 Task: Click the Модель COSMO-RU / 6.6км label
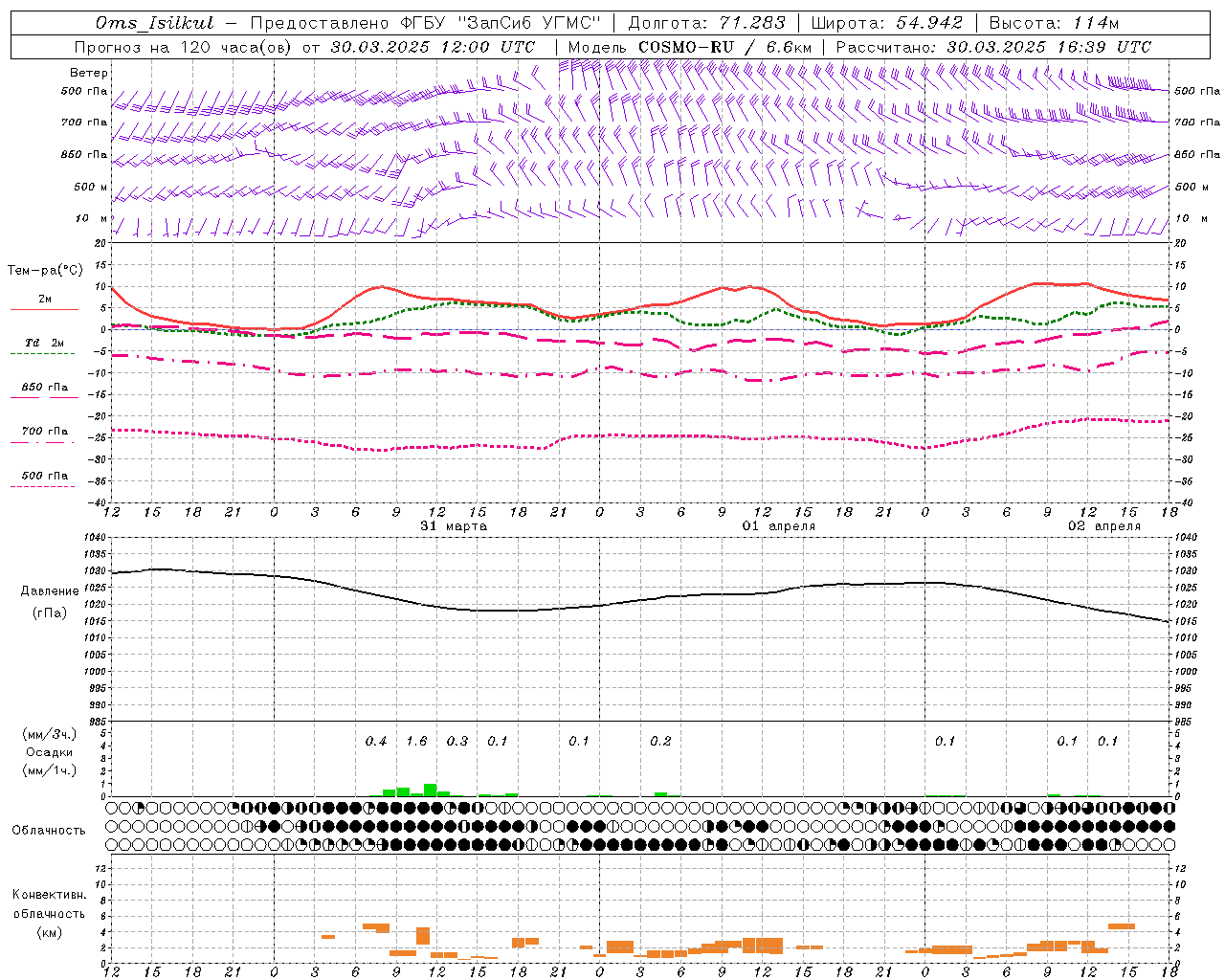(689, 47)
